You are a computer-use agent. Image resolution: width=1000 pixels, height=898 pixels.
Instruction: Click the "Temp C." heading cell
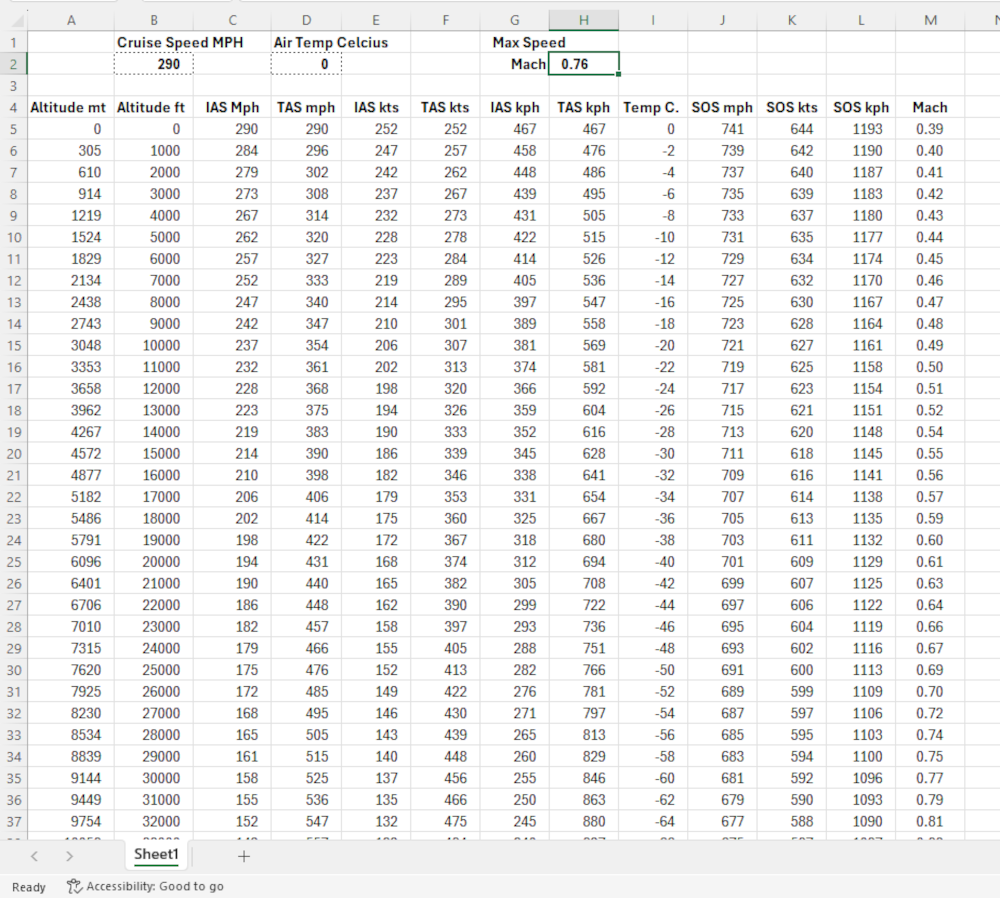click(x=652, y=108)
